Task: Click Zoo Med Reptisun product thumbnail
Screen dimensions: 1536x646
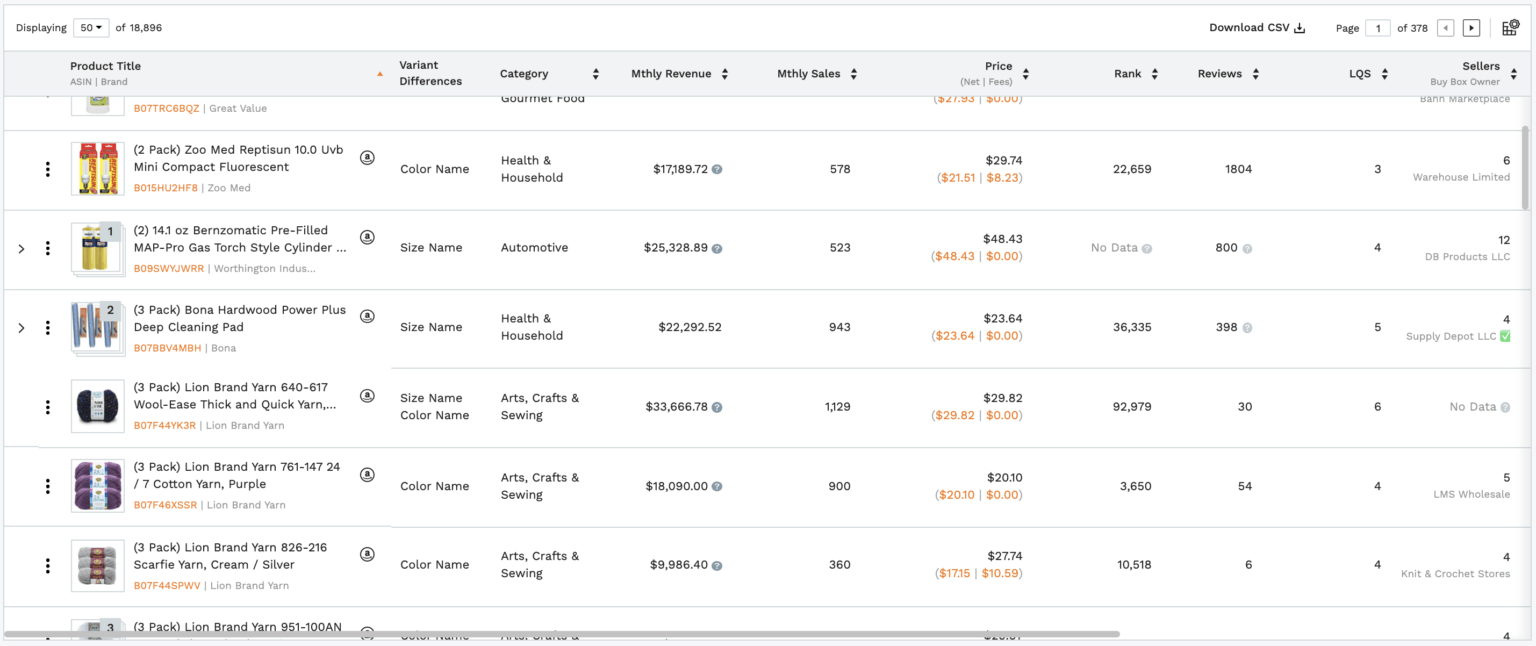Action: pyautogui.click(x=97, y=169)
